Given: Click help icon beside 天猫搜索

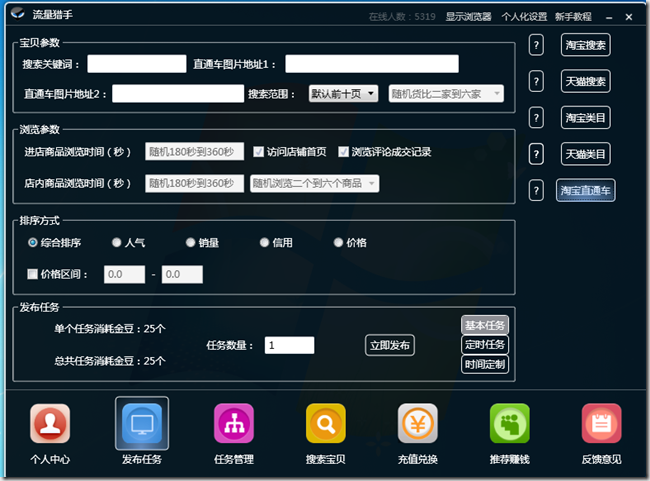Looking at the screenshot, I should point(536,81).
